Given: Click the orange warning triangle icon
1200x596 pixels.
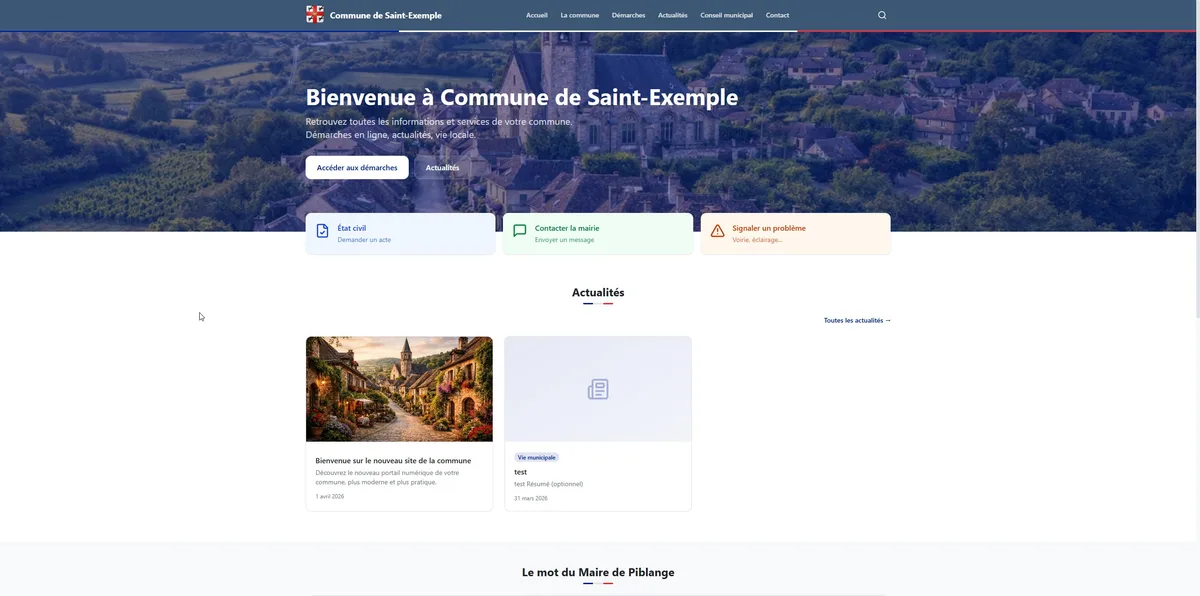Looking at the screenshot, I should tap(716, 229).
